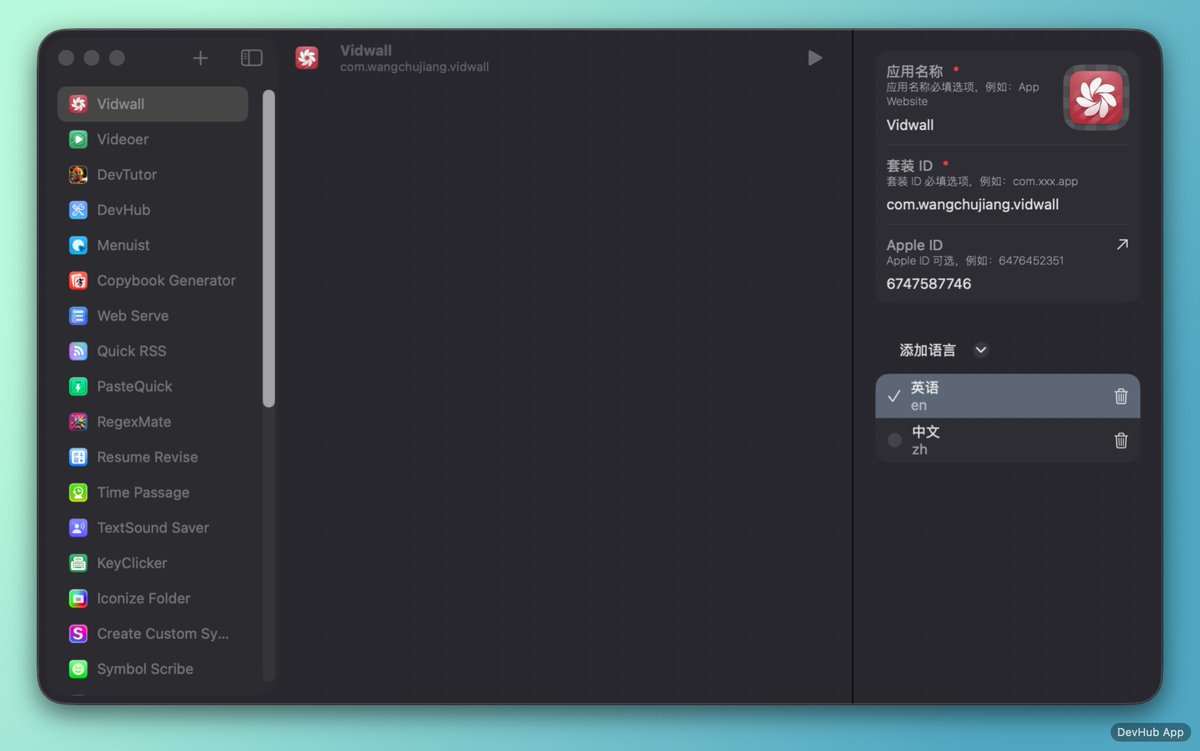Toggle the checkmark on English language
1200x751 pixels.
[x=894, y=395]
